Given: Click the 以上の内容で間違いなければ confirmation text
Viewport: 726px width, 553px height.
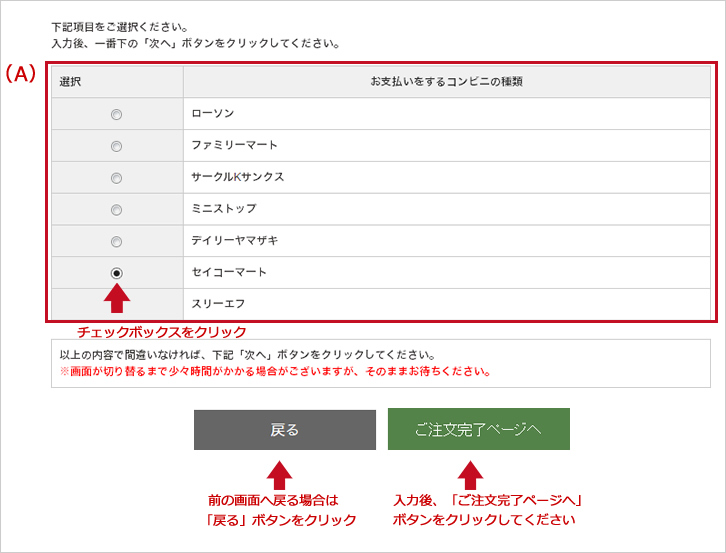Looking at the screenshot, I should pos(248,355).
